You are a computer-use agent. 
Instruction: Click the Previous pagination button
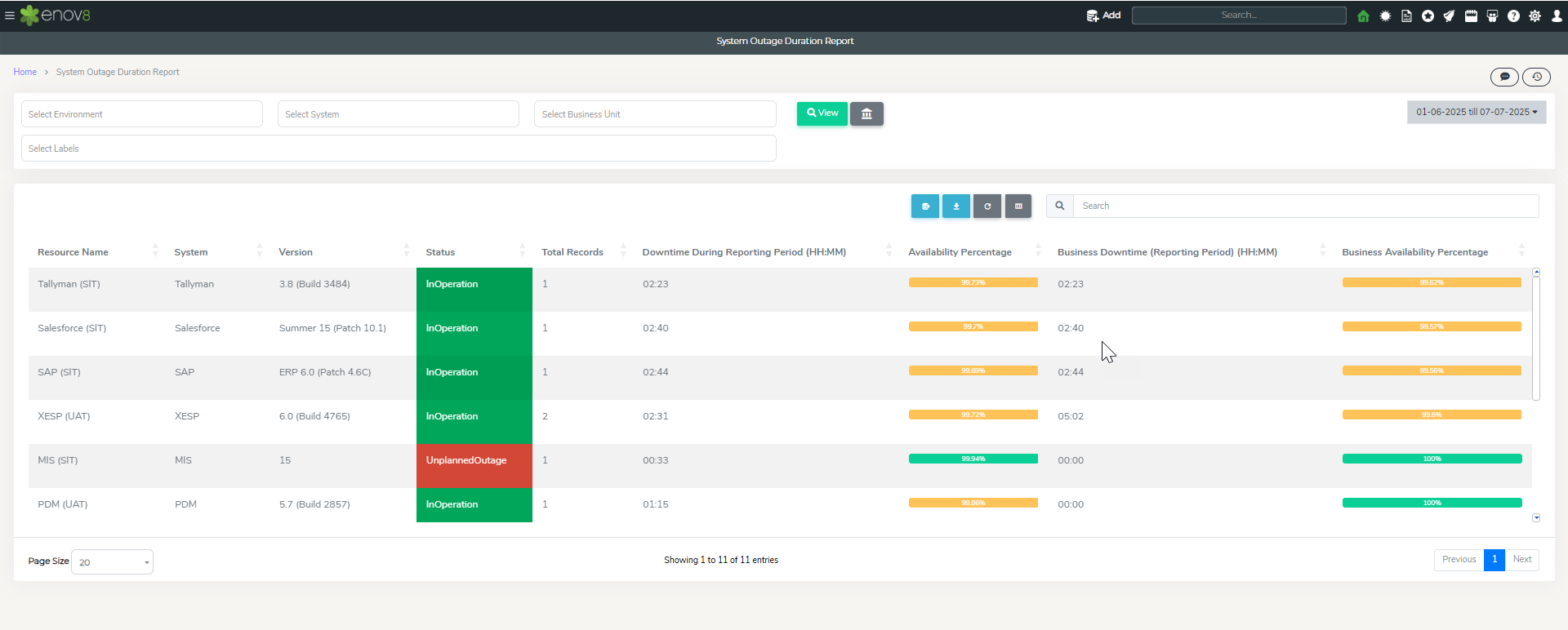tap(1459, 560)
